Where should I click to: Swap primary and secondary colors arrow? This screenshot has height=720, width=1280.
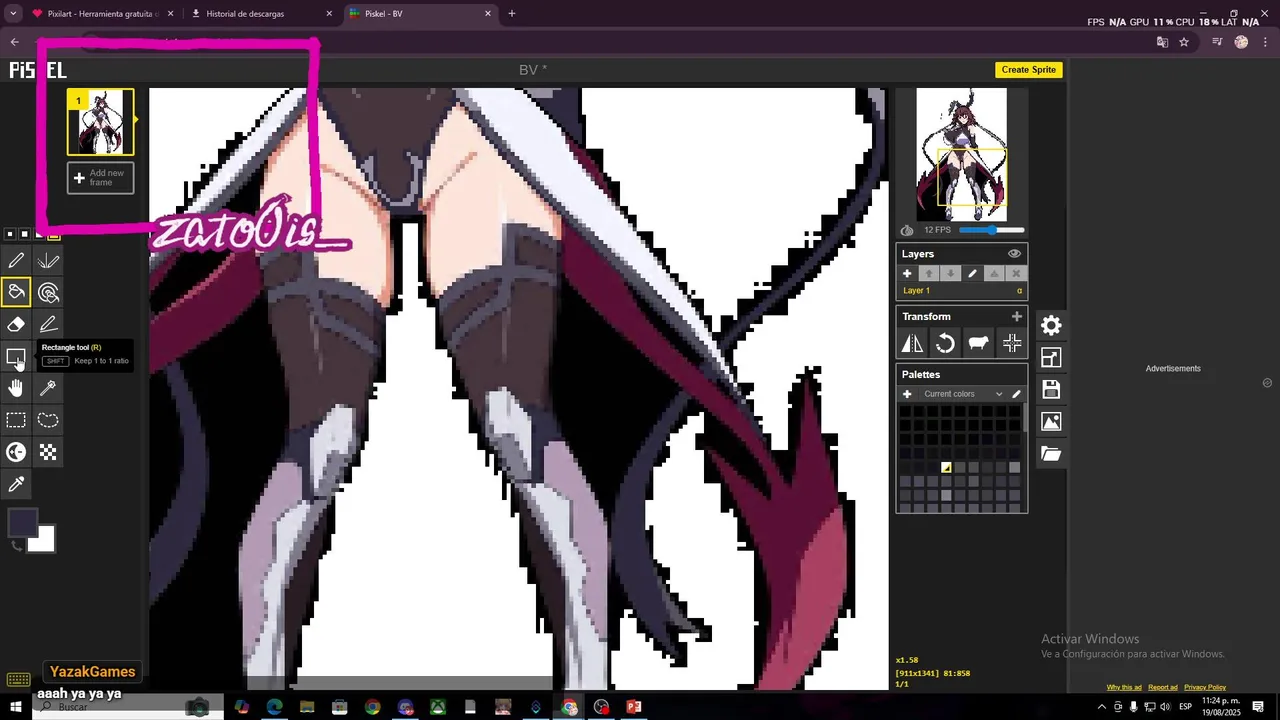tap(15, 545)
